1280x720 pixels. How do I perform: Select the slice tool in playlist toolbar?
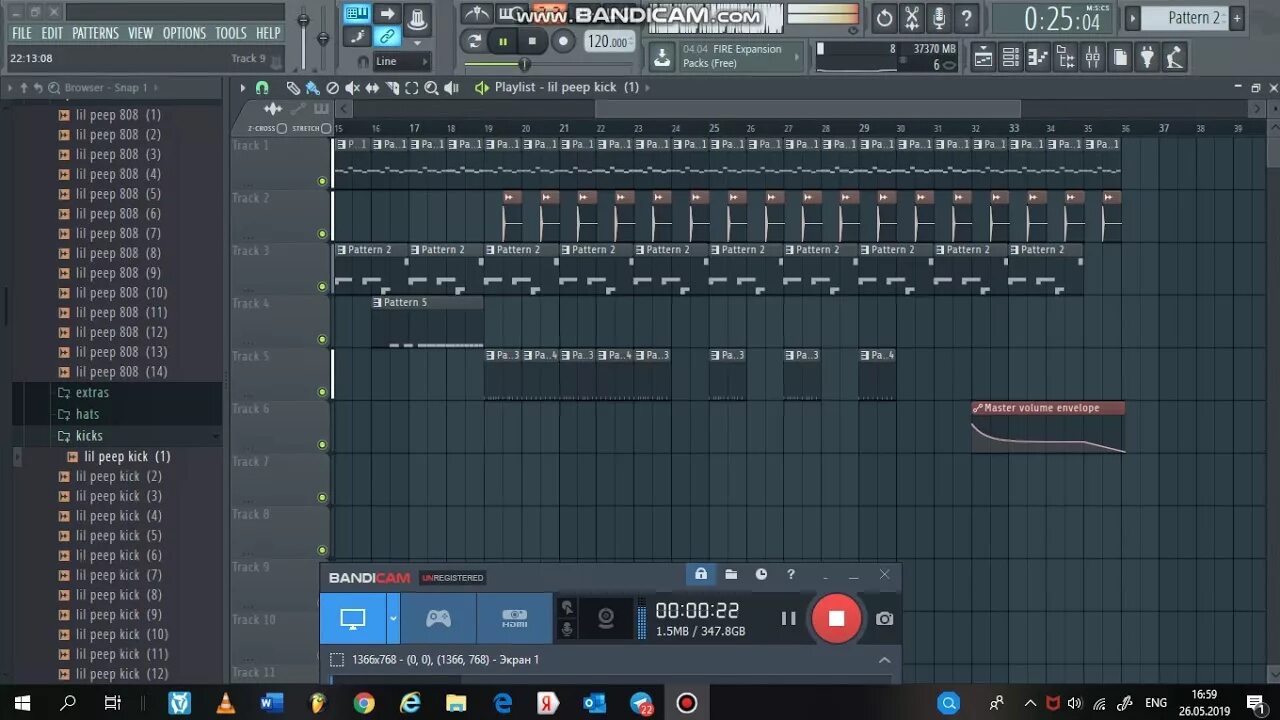(x=392, y=88)
